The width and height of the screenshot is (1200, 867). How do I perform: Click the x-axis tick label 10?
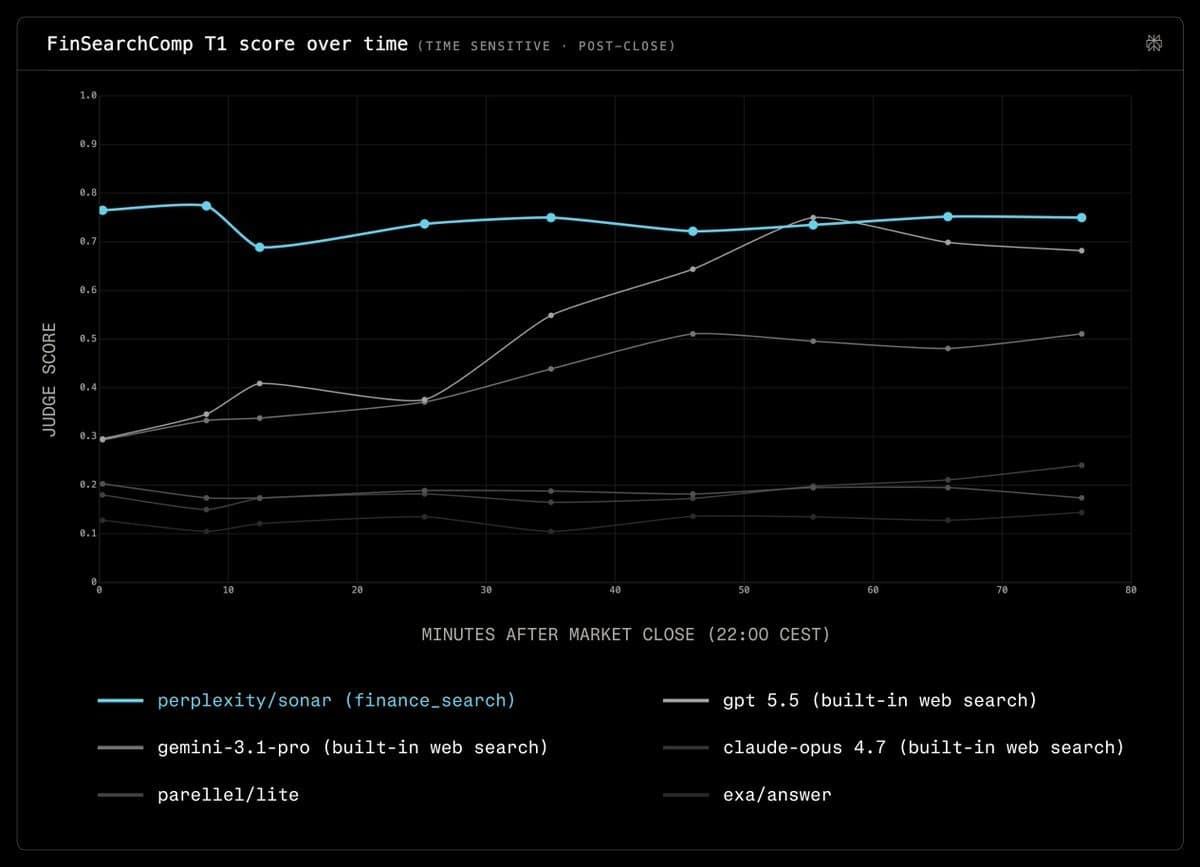click(228, 590)
